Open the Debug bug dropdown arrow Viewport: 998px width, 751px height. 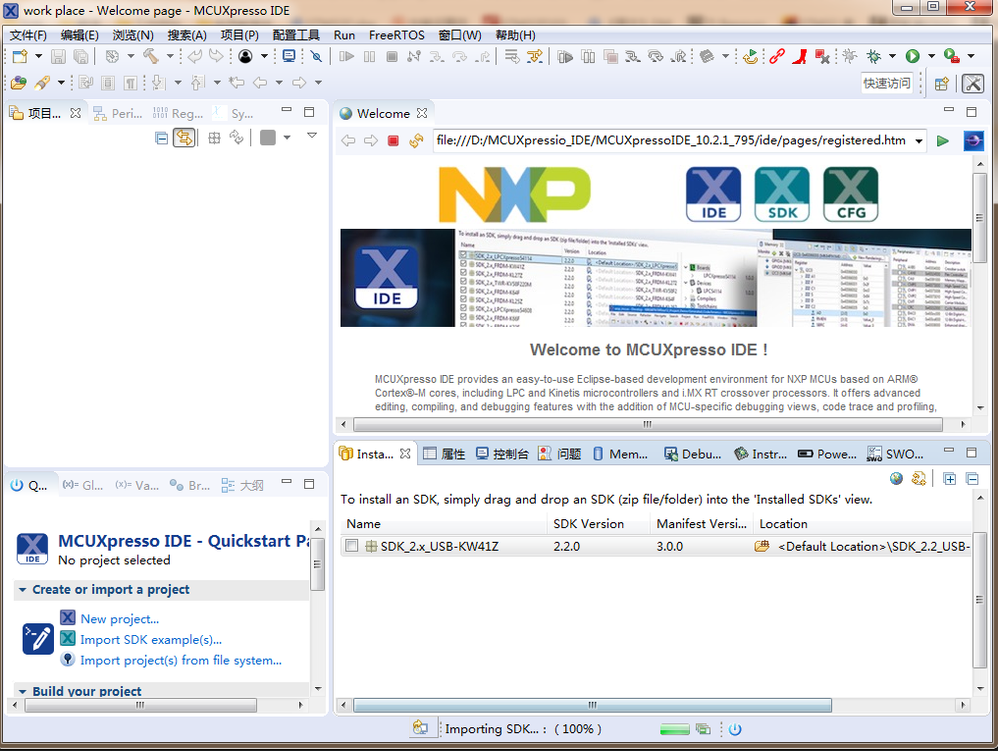point(892,57)
